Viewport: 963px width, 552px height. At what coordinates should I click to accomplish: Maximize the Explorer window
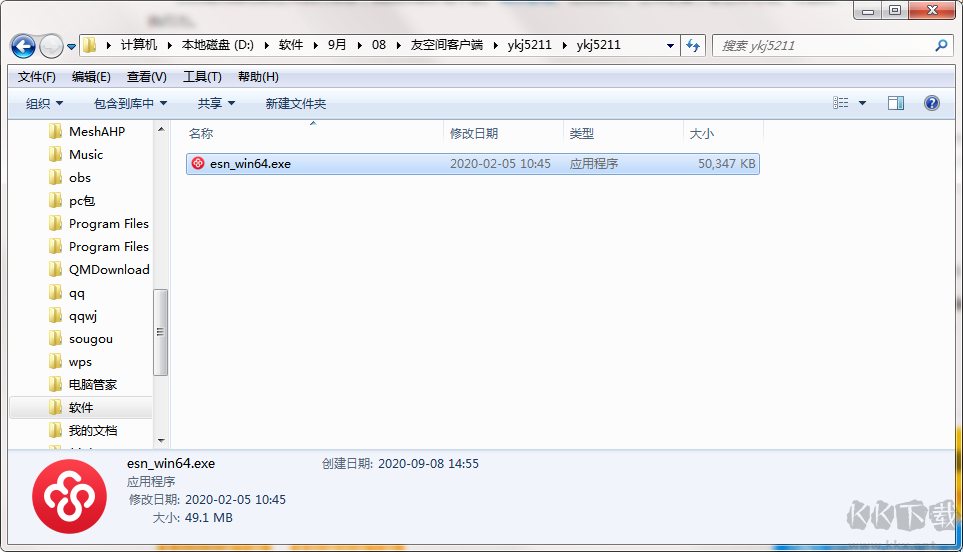(x=895, y=10)
